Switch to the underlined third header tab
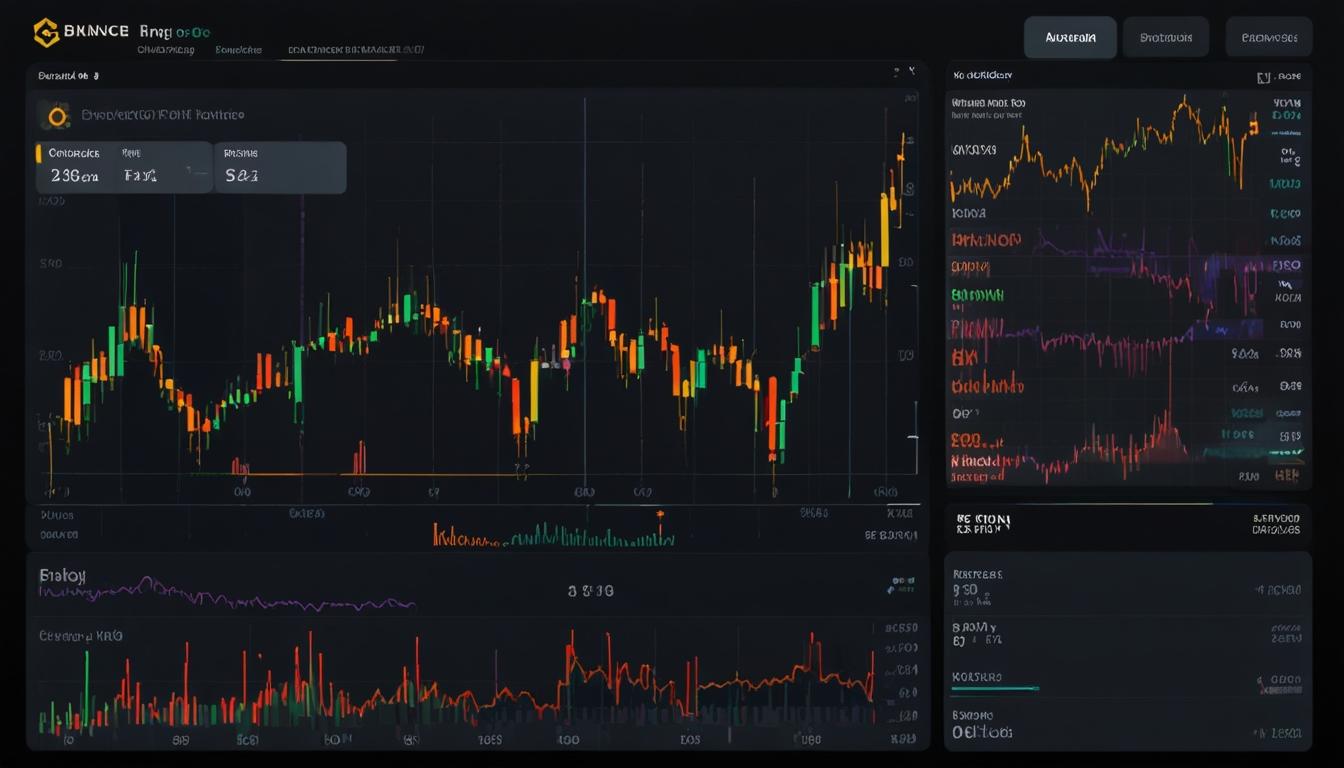 [355, 49]
